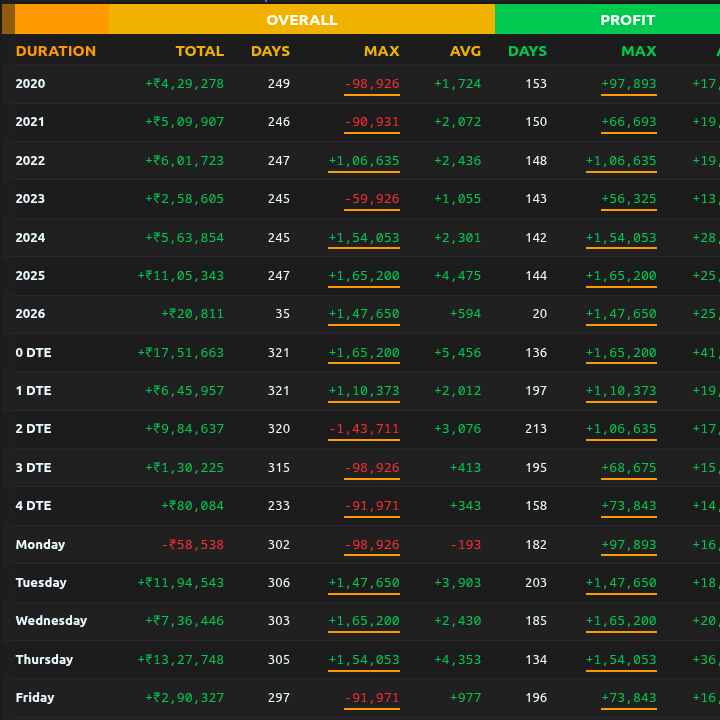Click the DAYS header under PROFIT

527,51
